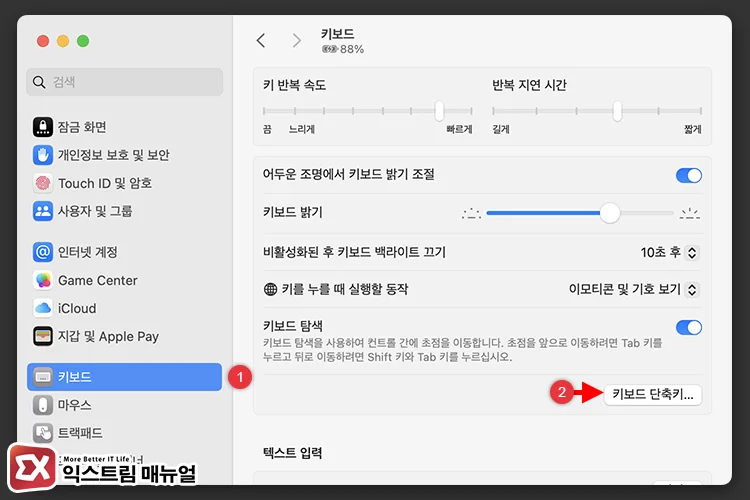Viewport: 750px width, 500px height.
Task: Click the 검색 search field
Action: click(124, 82)
